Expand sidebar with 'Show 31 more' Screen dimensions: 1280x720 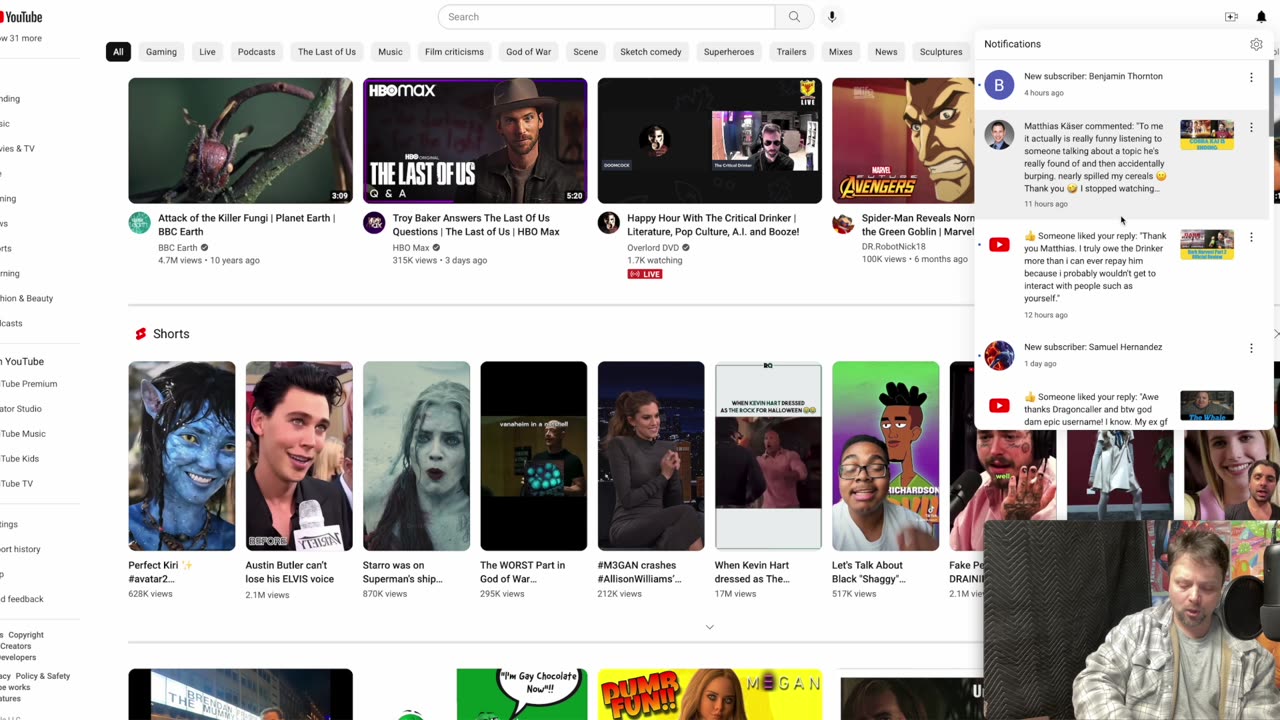pyautogui.click(x=21, y=38)
